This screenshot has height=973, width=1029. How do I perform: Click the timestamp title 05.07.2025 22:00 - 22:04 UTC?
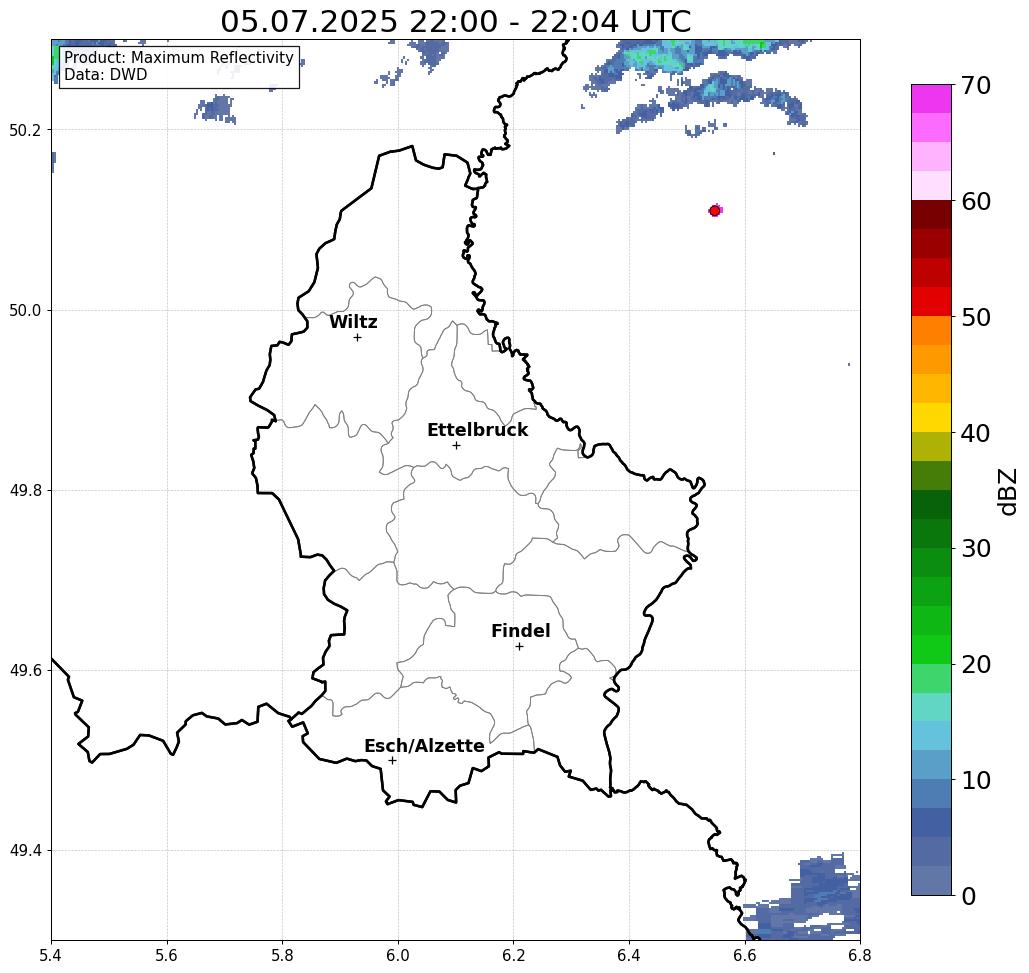pyautogui.click(x=455, y=22)
